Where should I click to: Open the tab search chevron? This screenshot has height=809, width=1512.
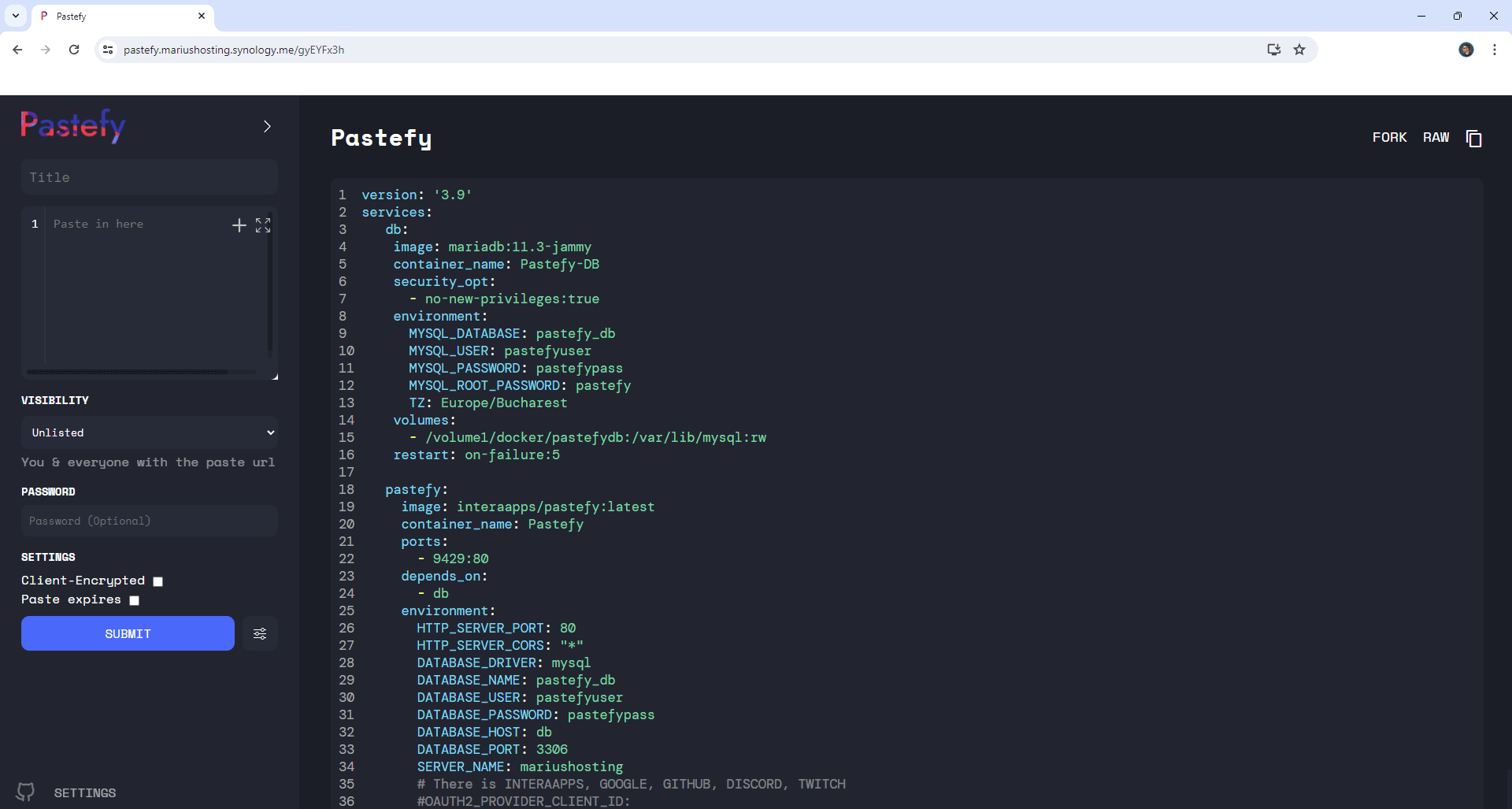tap(15, 16)
